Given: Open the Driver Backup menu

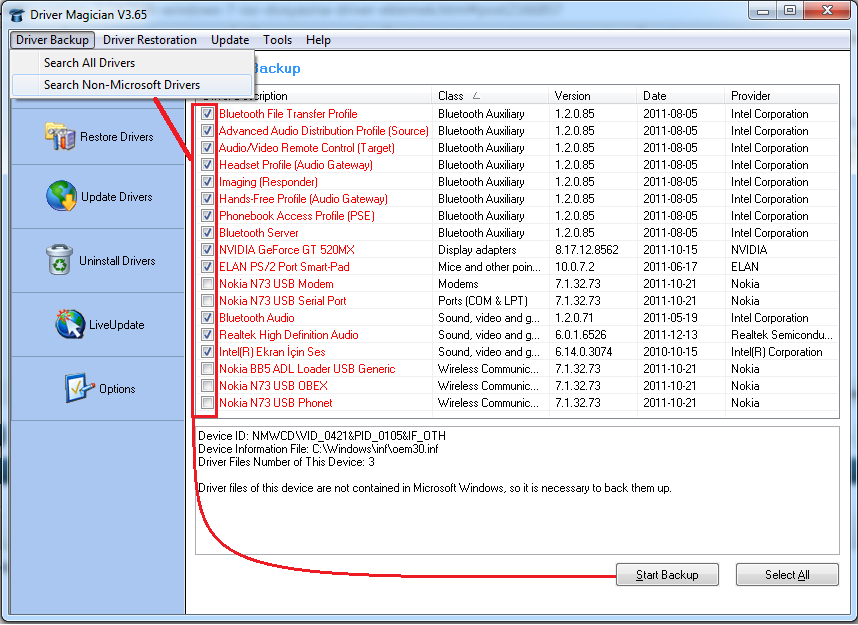Looking at the screenshot, I should 53,40.
